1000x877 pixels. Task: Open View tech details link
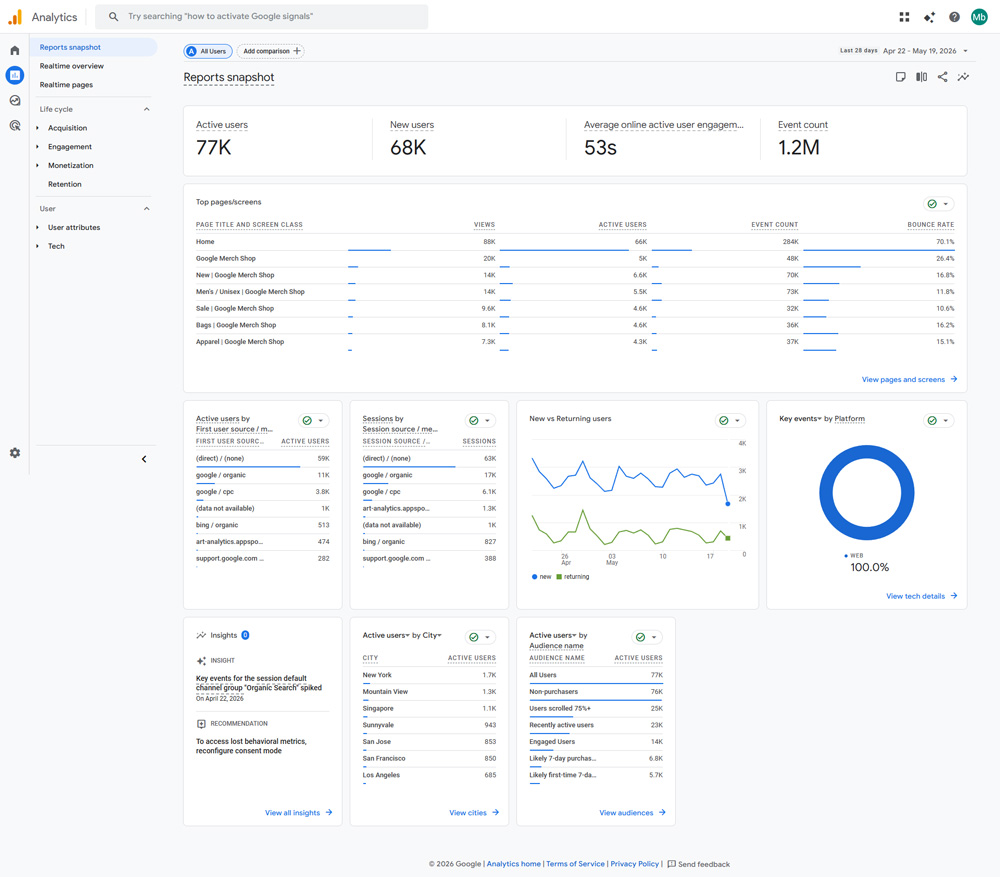coord(922,596)
